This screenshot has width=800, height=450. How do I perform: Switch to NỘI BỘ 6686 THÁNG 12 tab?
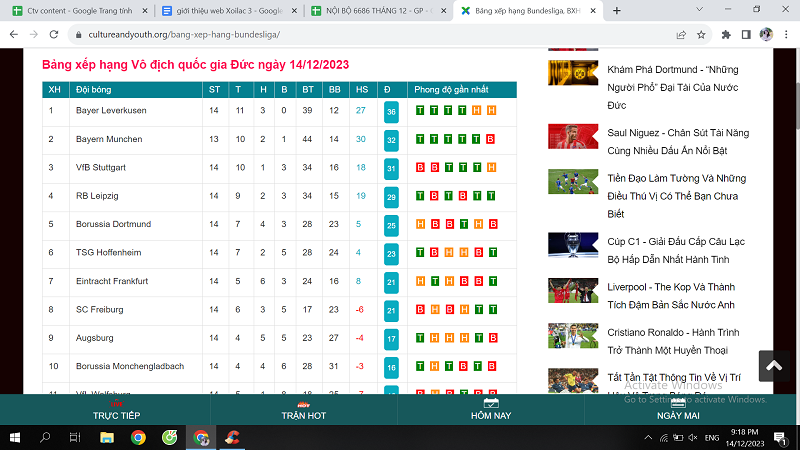coord(379,10)
